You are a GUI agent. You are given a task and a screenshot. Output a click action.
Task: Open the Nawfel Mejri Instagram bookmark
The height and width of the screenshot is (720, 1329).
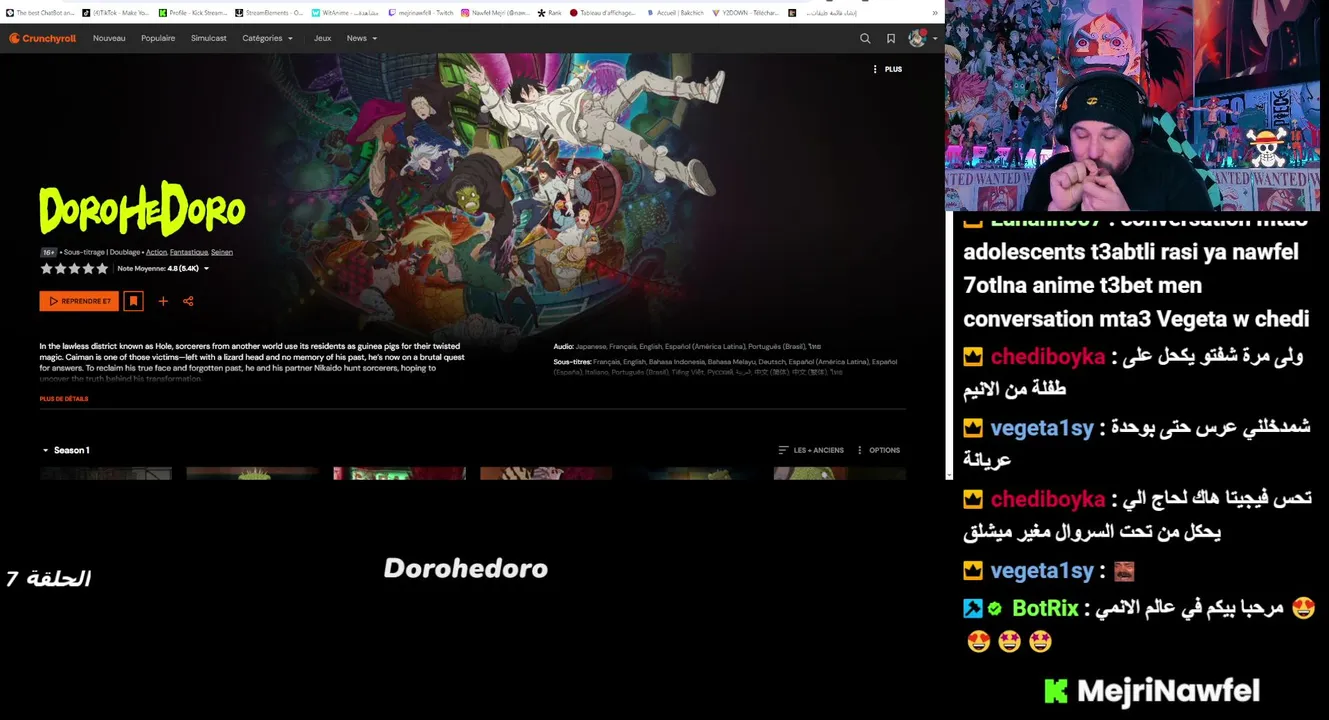[496, 13]
